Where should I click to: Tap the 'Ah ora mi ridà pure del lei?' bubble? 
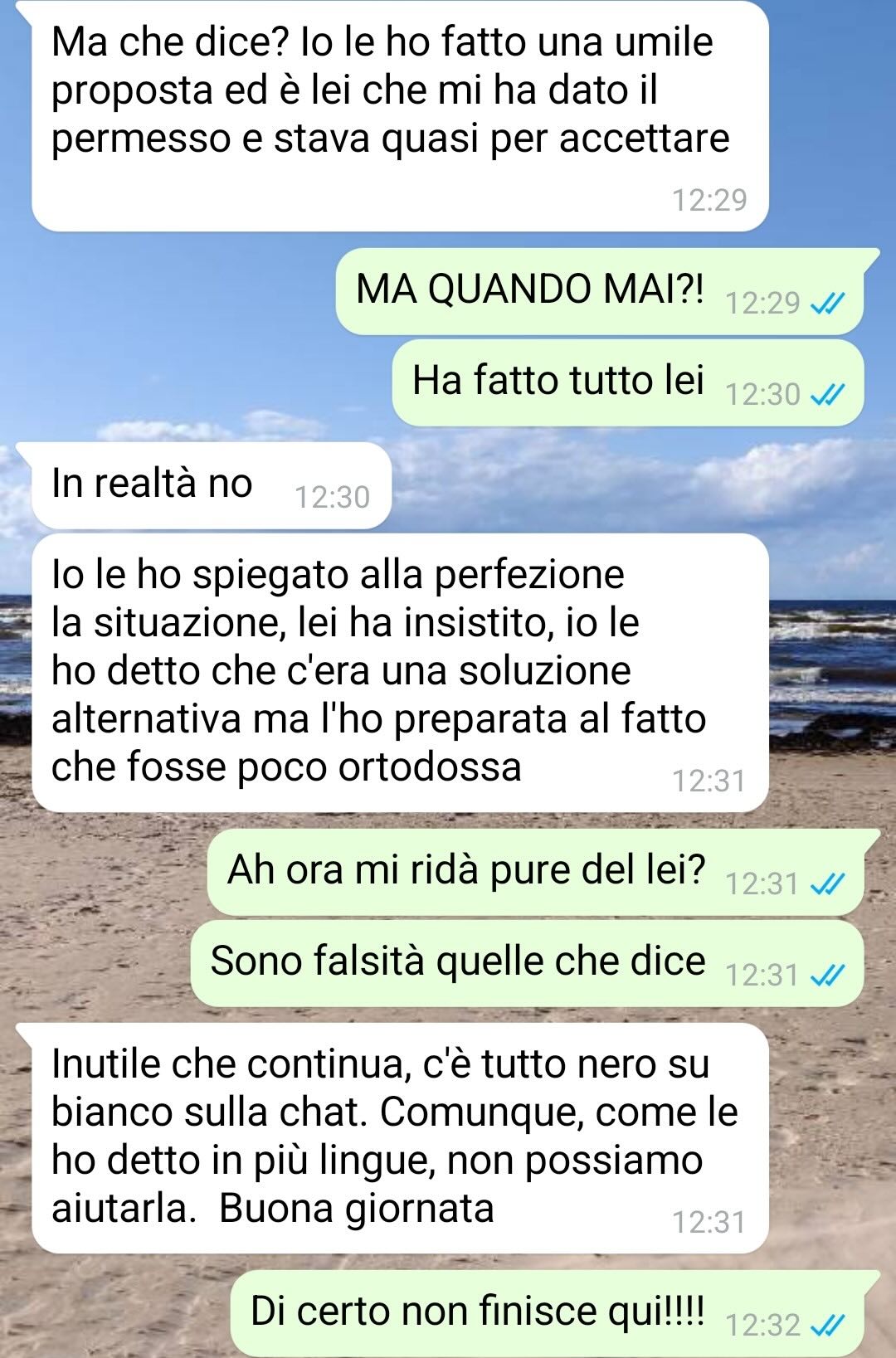click(x=535, y=872)
